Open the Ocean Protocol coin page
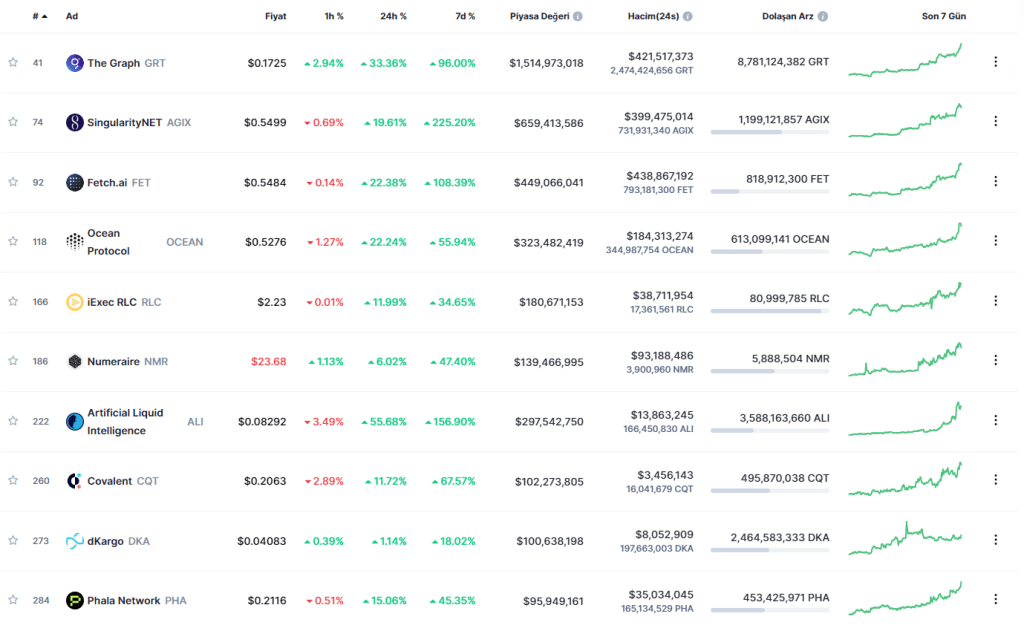The width and height of the screenshot is (1024, 628). pyautogui.click(x=108, y=242)
